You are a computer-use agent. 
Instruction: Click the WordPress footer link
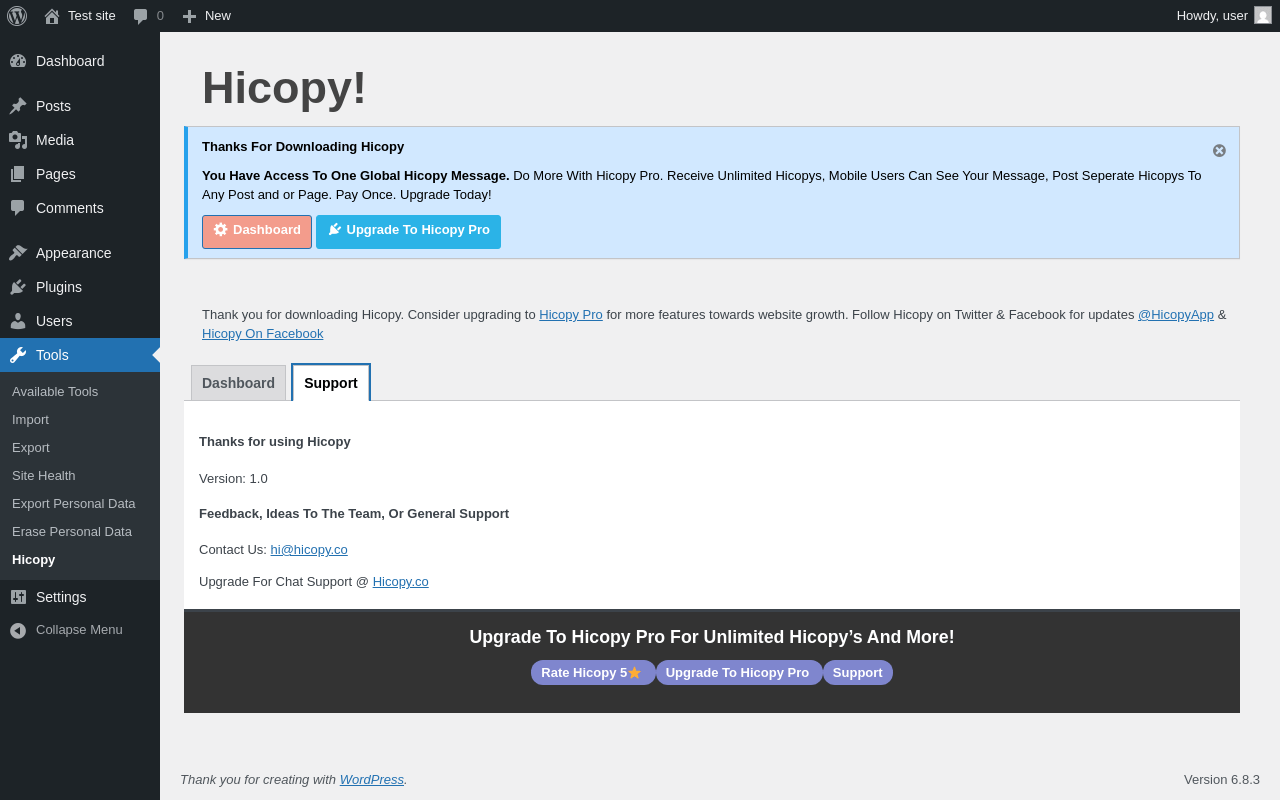point(372,779)
